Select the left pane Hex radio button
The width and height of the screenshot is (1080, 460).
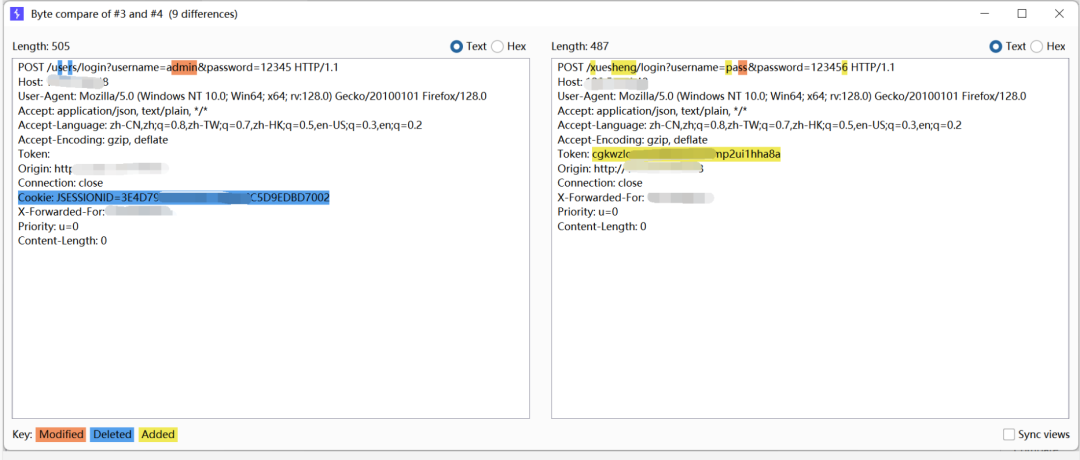click(x=497, y=46)
